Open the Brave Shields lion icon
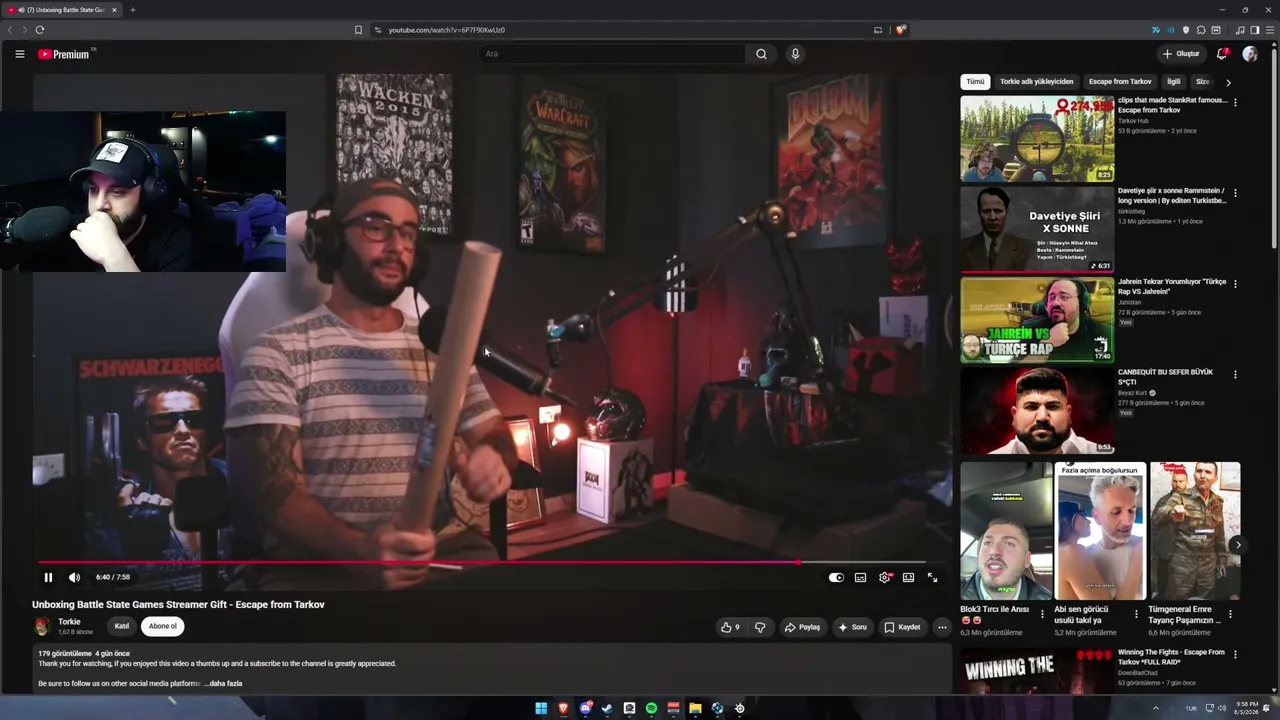Image resolution: width=1280 pixels, height=720 pixels. pyautogui.click(x=900, y=30)
